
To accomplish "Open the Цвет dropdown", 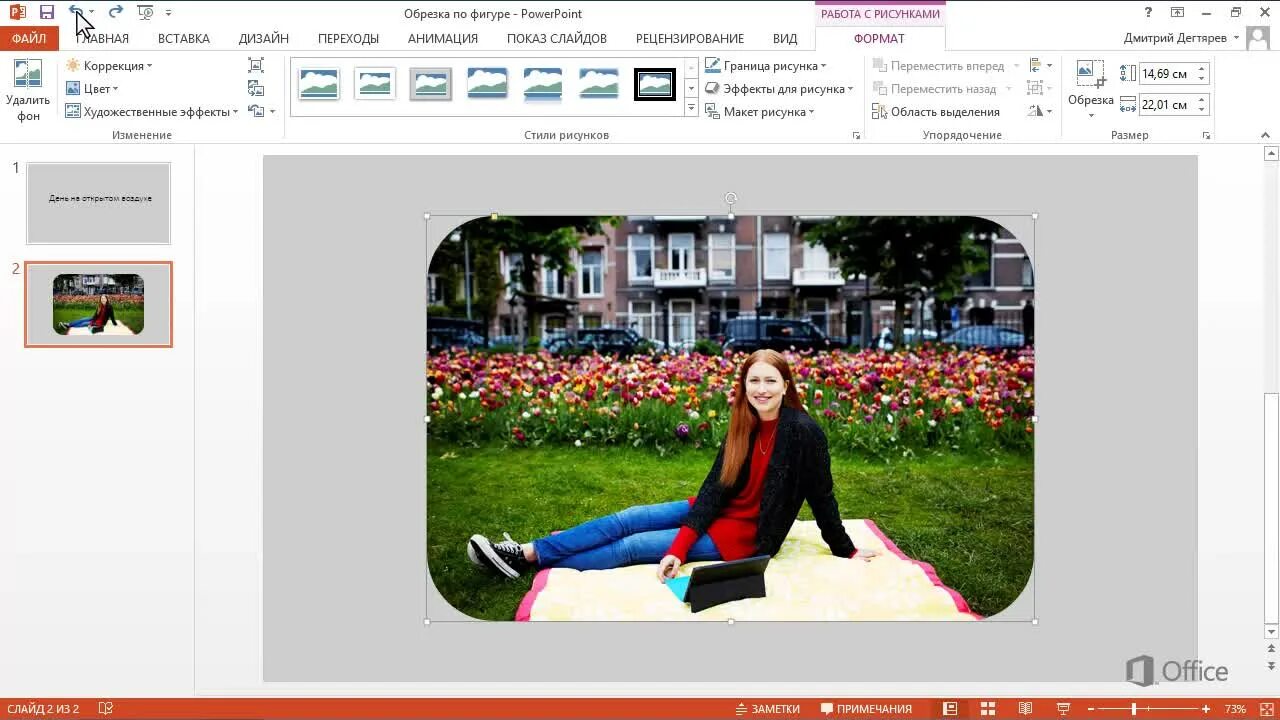I will click(92, 89).
